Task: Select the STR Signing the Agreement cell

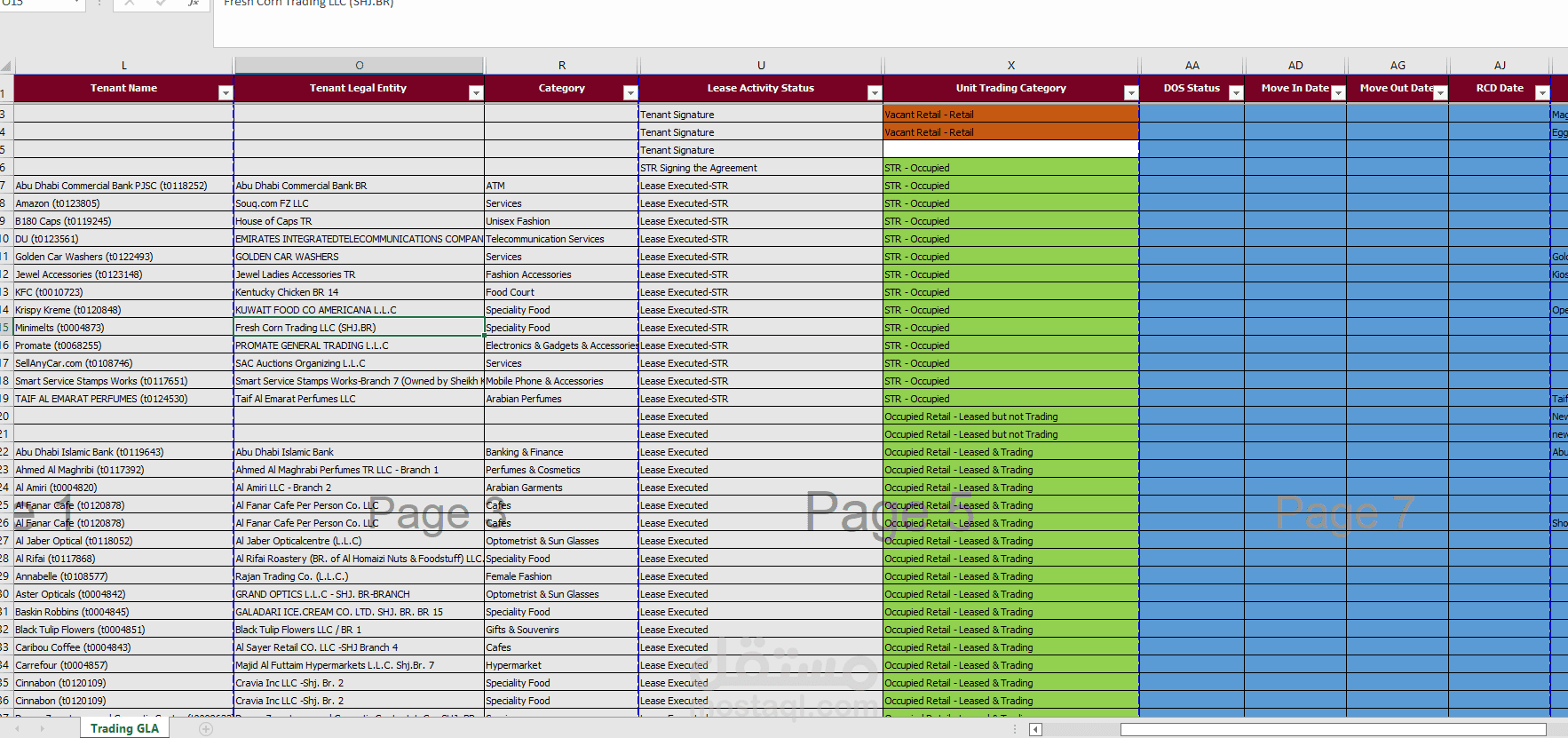Action: (x=761, y=168)
